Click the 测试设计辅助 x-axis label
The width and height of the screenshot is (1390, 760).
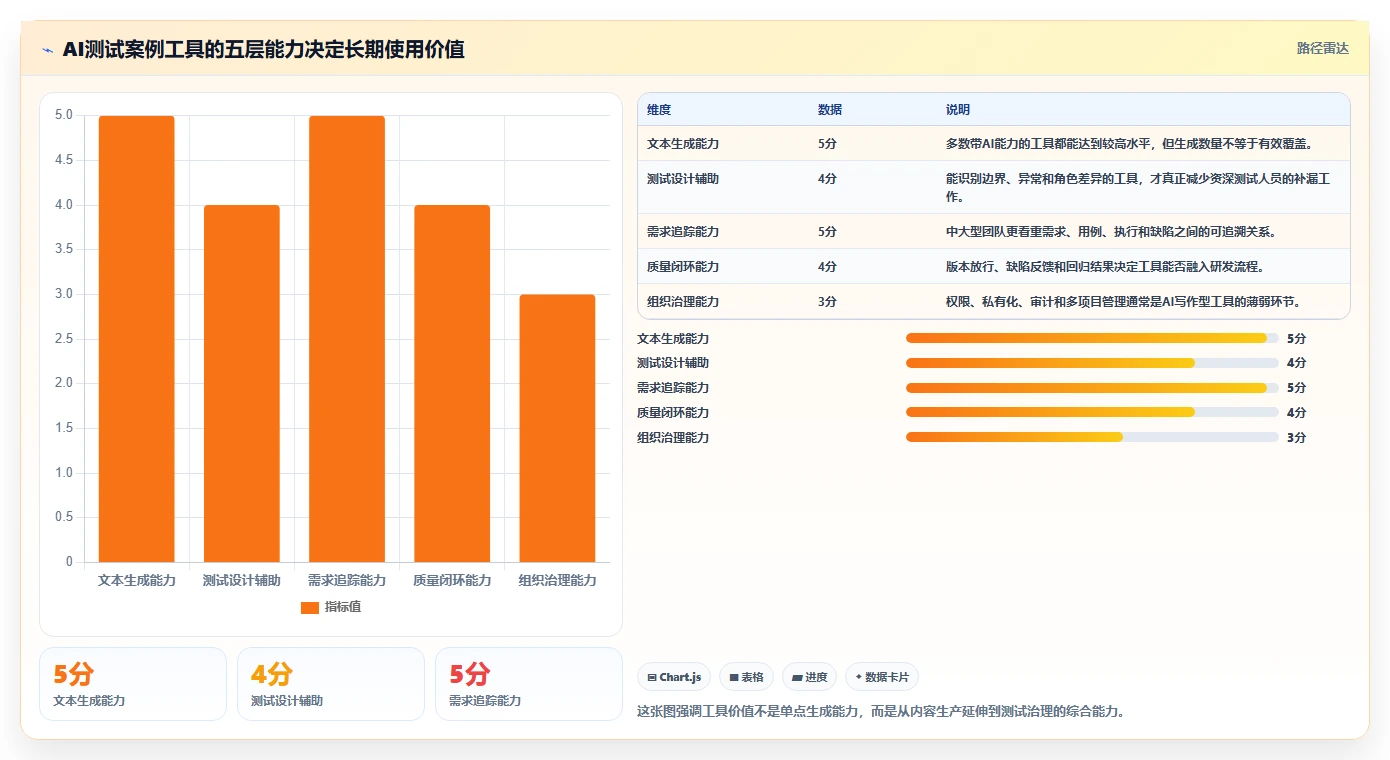pyautogui.click(x=242, y=581)
